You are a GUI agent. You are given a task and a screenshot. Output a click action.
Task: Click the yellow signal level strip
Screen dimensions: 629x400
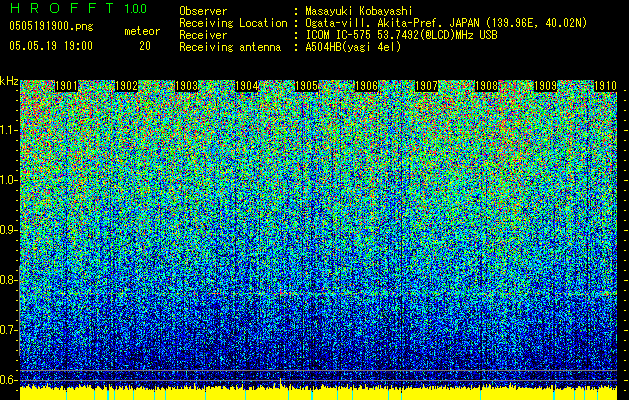coord(318,394)
